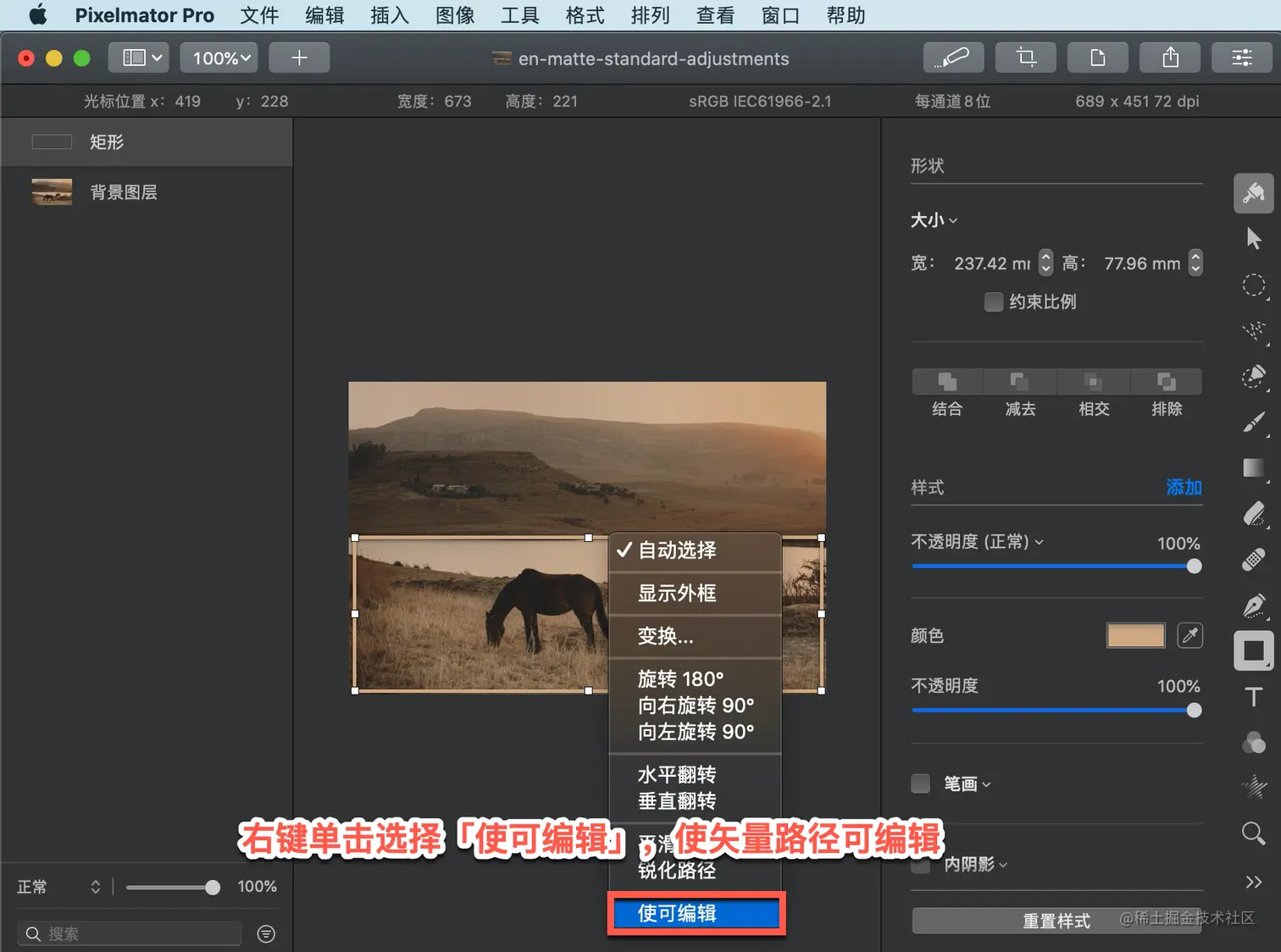Viewport: 1281px width, 952px height.
Task: Click the 重置样式 reset button
Action: point(1056,921)
